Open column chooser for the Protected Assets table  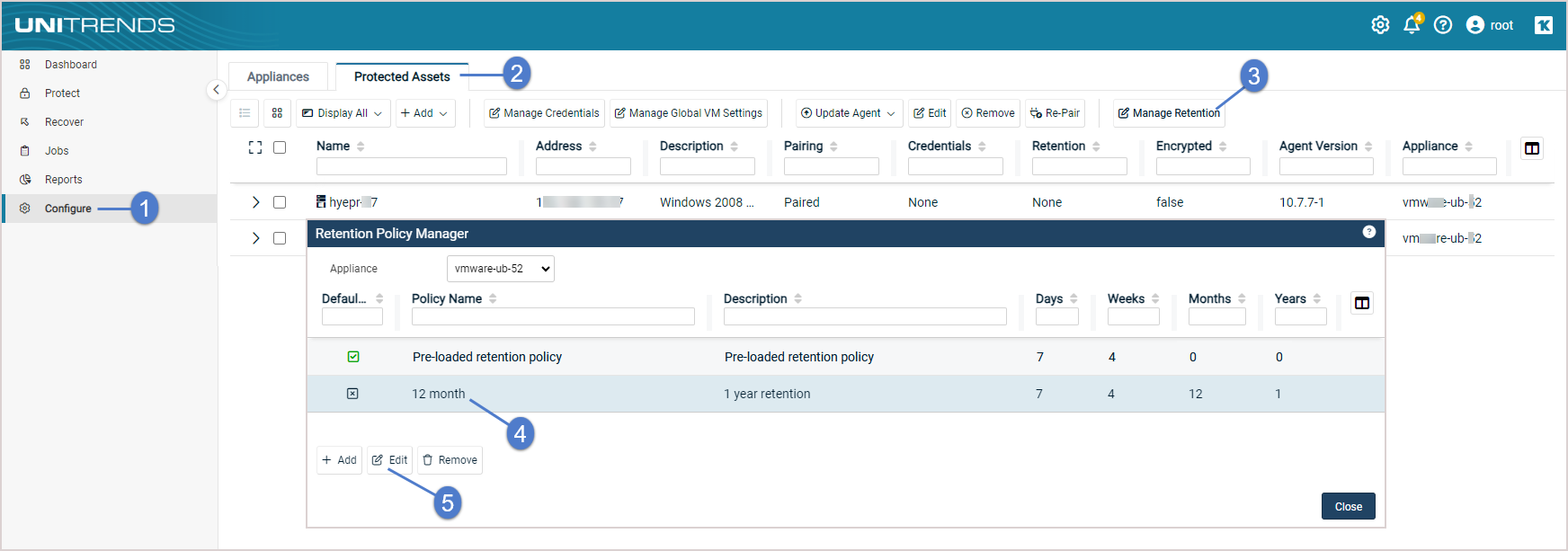pyautogui.click(x=1532, y=148)
